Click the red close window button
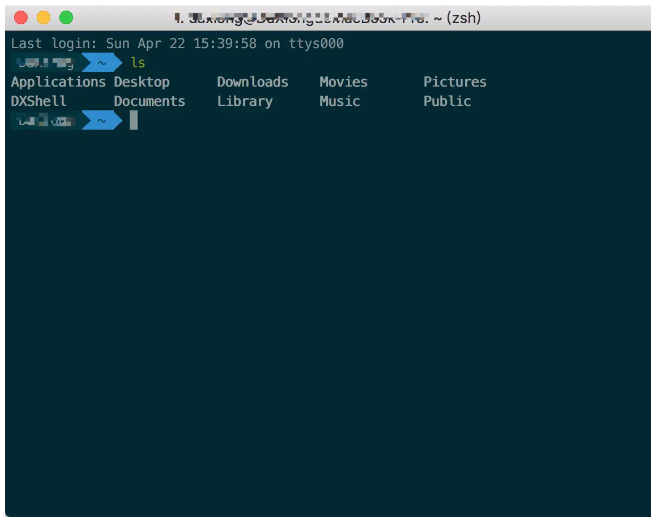 pos(21,18)
